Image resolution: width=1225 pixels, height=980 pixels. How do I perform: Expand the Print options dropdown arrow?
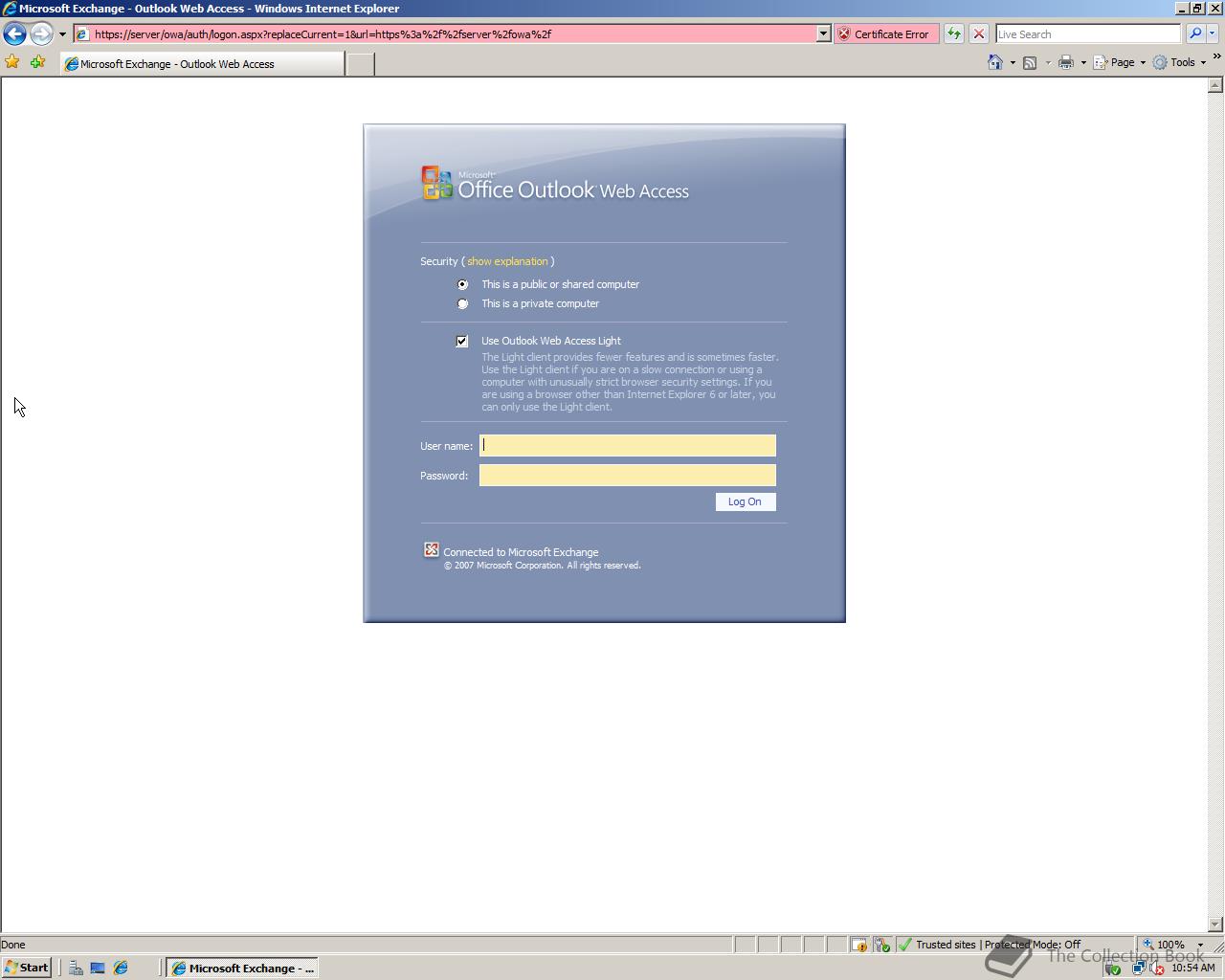(1083, 63)
